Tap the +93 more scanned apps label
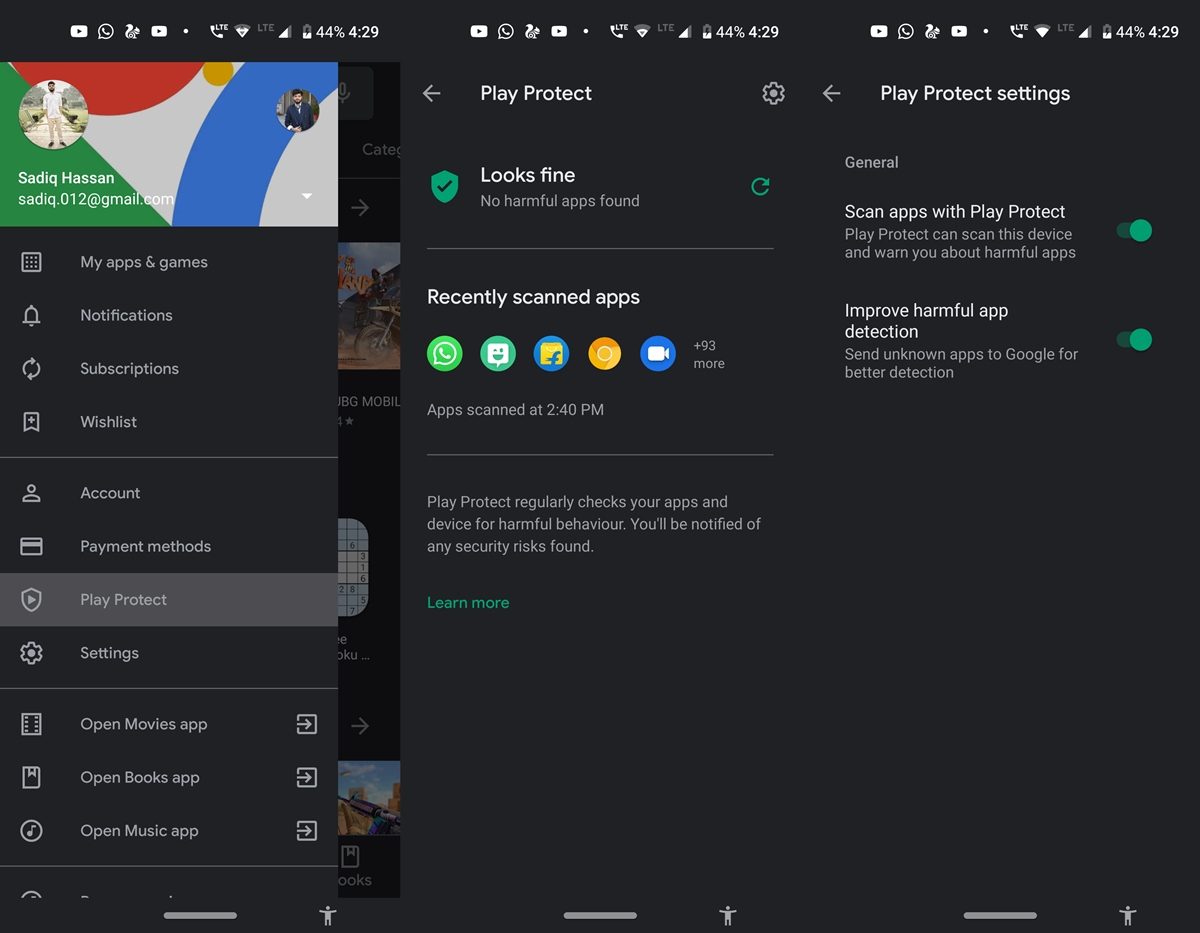 709,354
